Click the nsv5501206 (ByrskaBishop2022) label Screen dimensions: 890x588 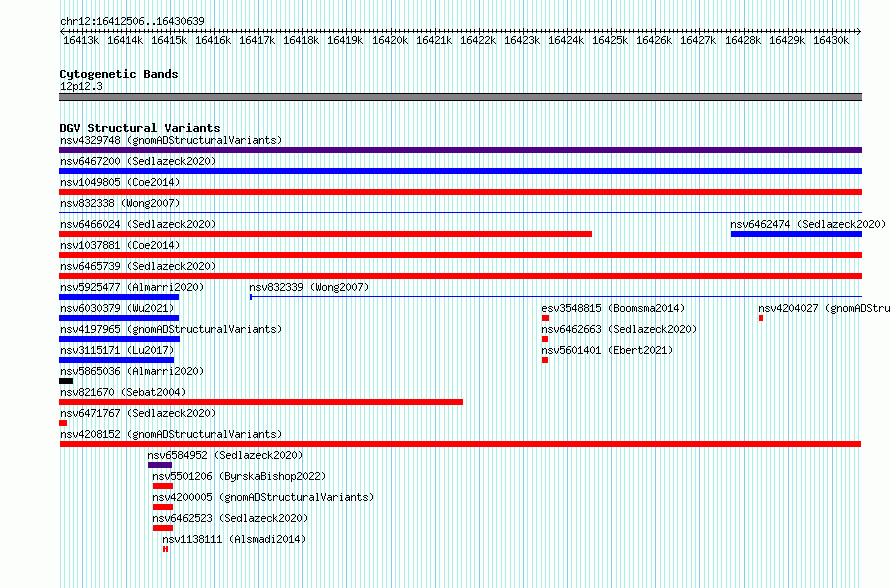pos(239,476)
